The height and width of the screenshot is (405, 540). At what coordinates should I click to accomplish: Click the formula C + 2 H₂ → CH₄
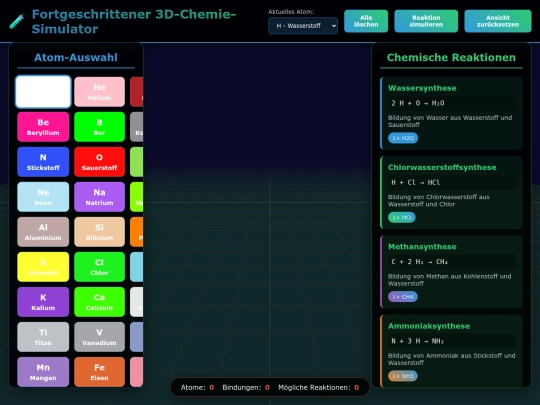[x=419, y=262]
